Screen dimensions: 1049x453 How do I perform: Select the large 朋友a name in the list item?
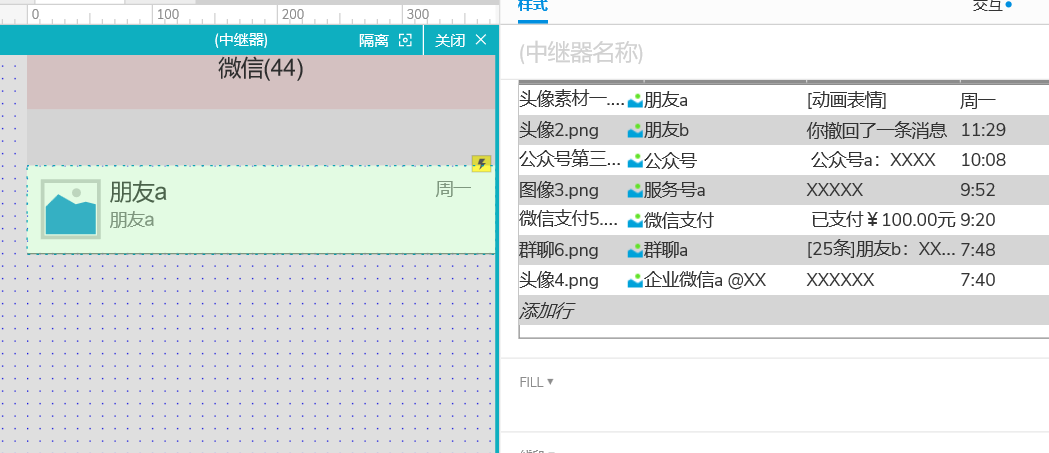tap(138, 192)
